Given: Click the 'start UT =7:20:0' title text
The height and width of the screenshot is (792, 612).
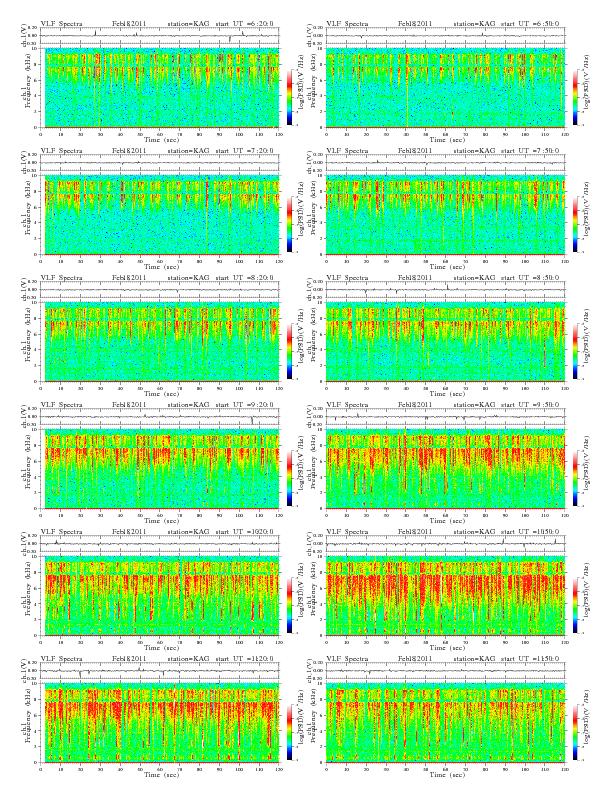Looking at the screenshot, I should tap(244, 151).
